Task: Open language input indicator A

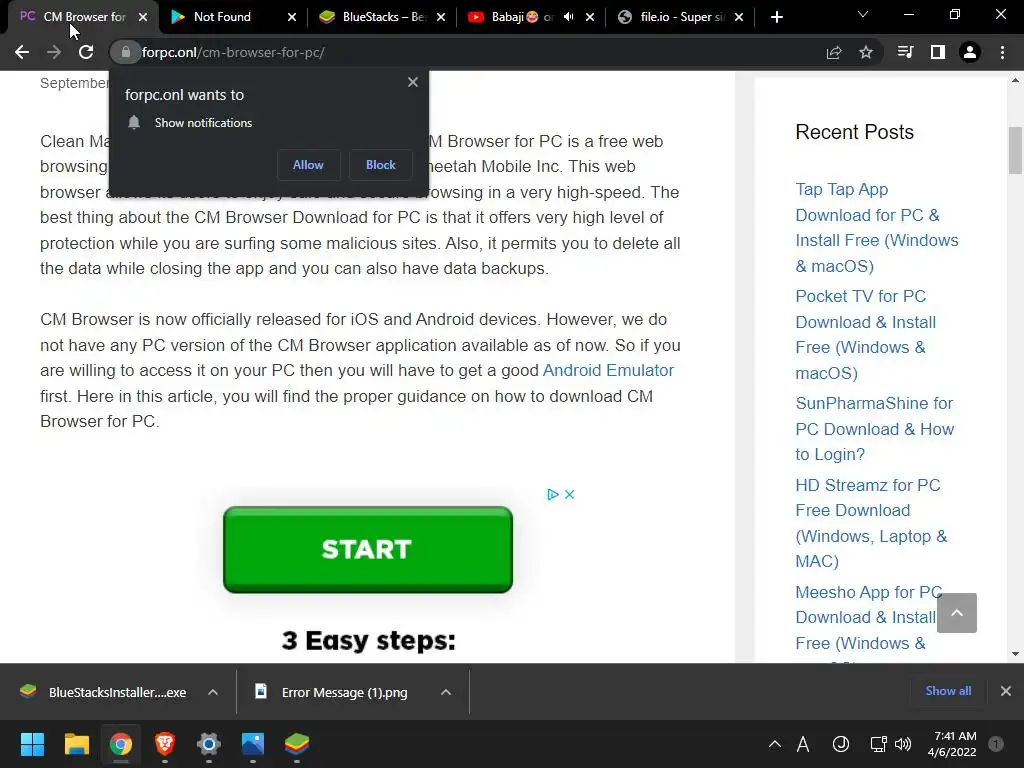Action: (x=803, y=744)
